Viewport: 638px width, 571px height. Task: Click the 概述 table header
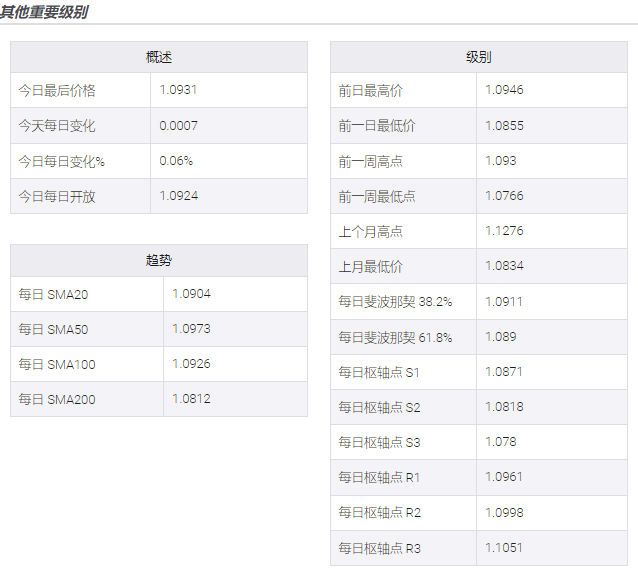coord(158,57)
